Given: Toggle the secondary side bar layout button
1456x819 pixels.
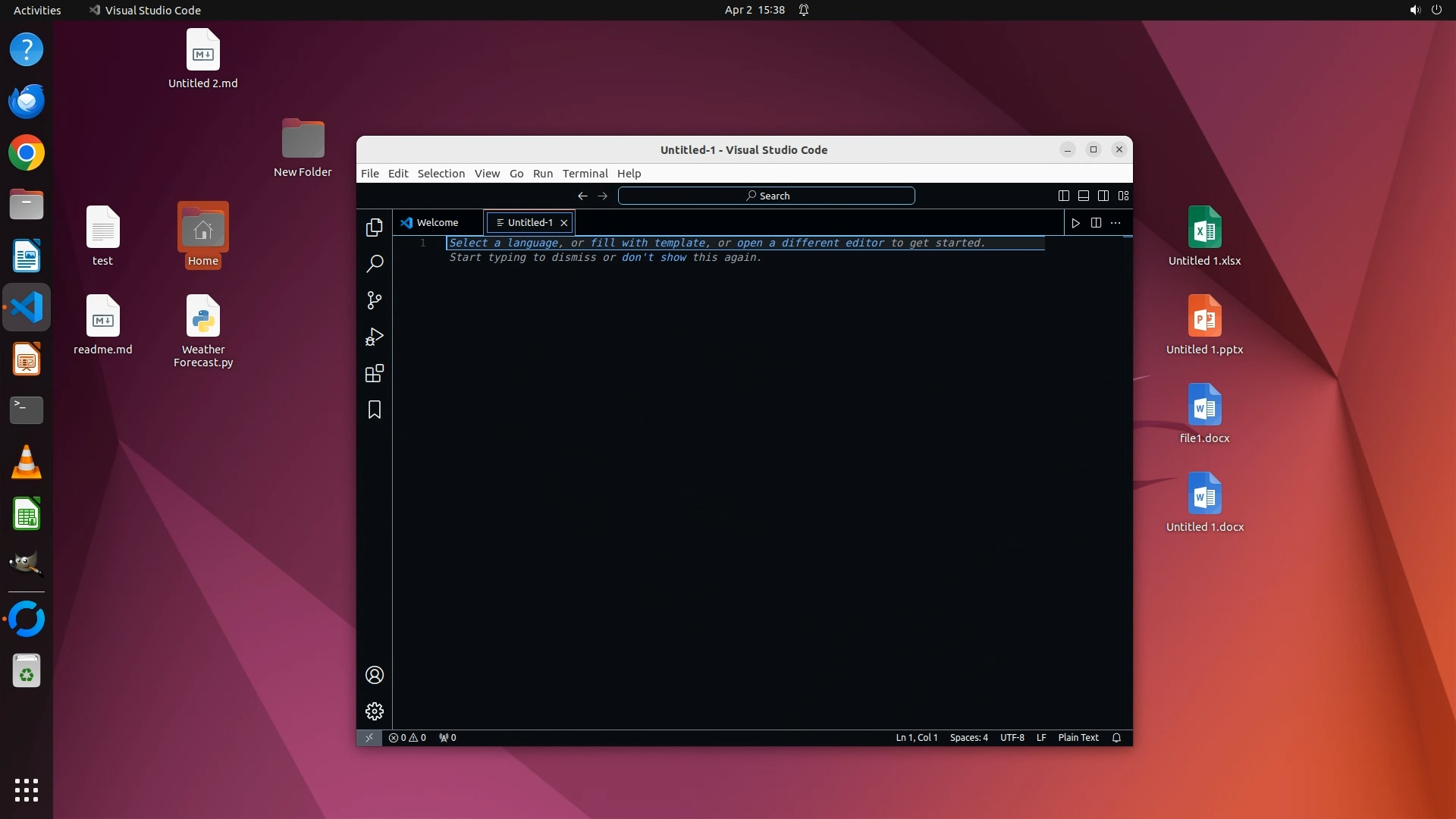Looking at the screenshot, I should click(1103, 196).
